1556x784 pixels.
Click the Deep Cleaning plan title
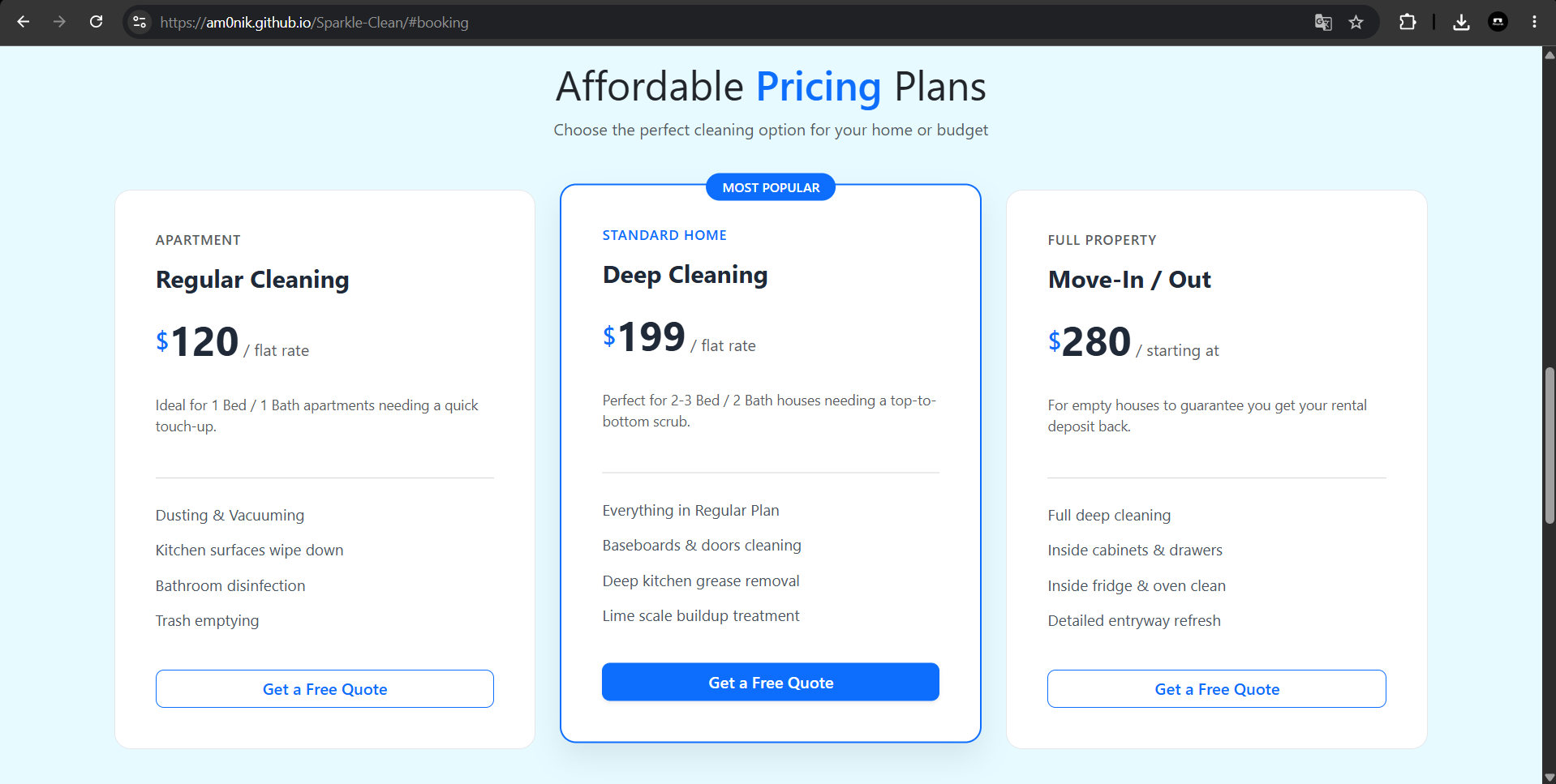tap(685, 275)
